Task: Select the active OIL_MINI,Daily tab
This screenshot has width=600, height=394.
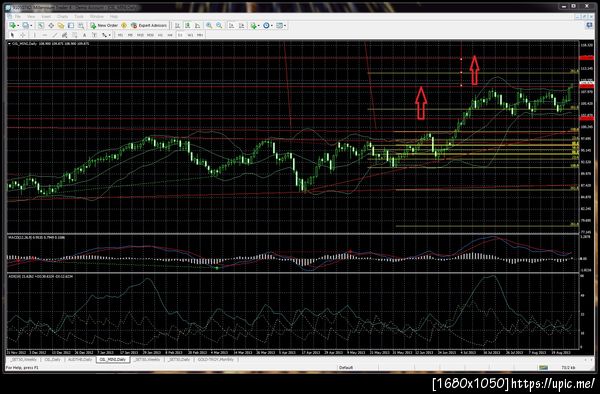Action: (113, 360)
